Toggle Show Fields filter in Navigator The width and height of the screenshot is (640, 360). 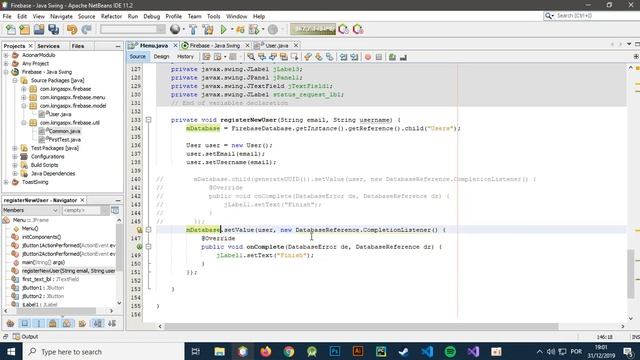24,324
